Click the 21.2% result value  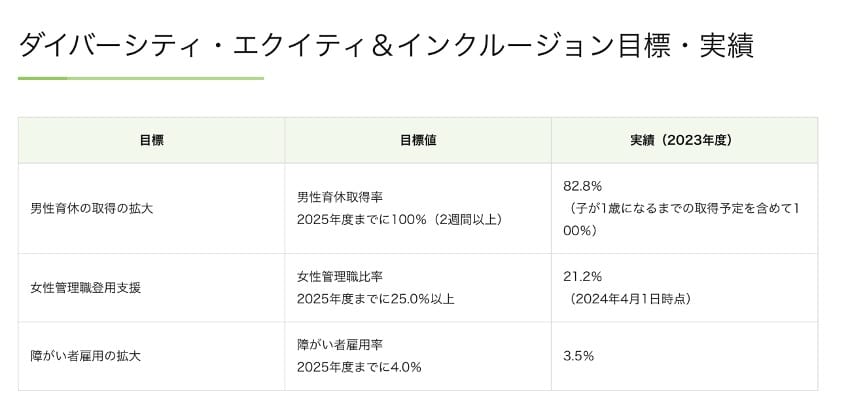583,276
